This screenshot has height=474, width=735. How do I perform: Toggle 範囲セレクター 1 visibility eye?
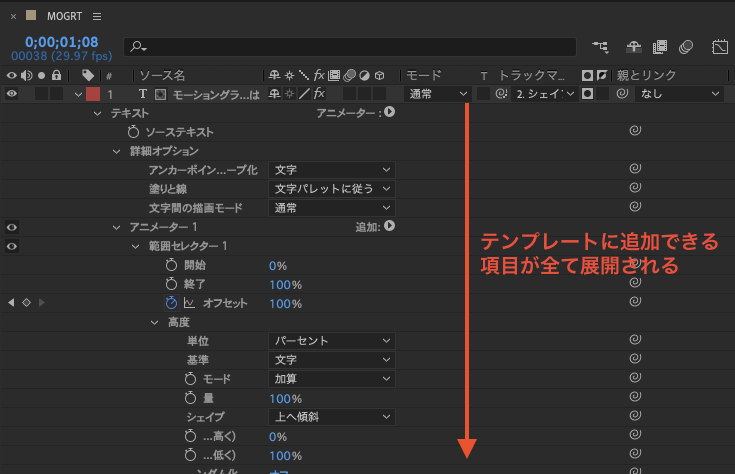click(12, 246)
